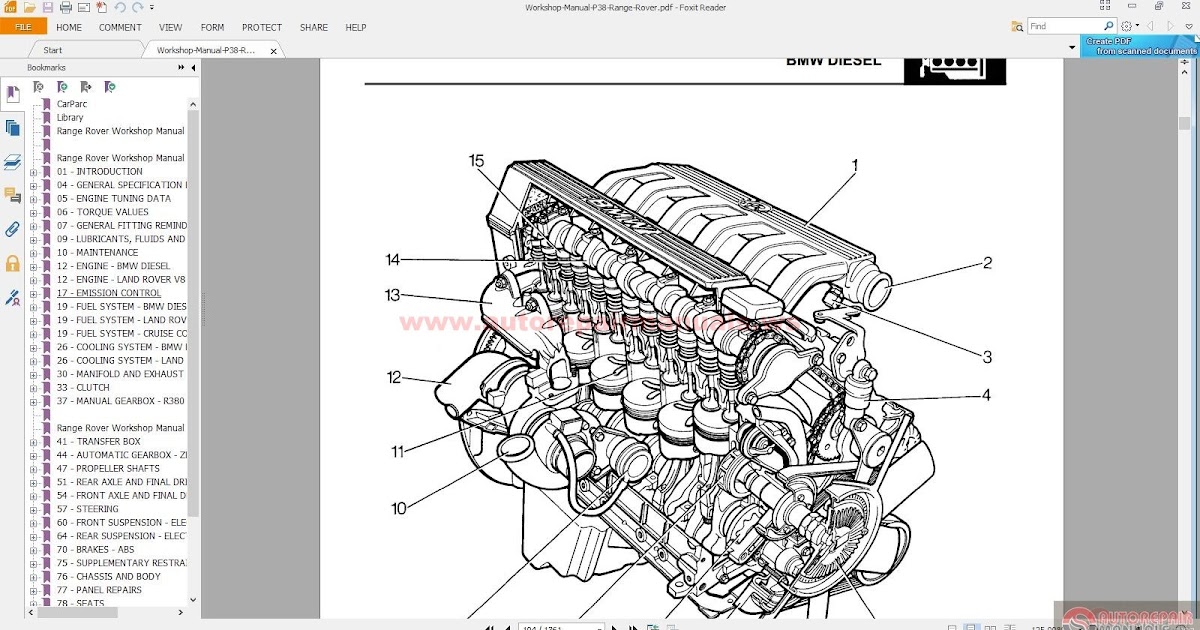
Task: Click in the Find search field
Action: pos(1065,26)
